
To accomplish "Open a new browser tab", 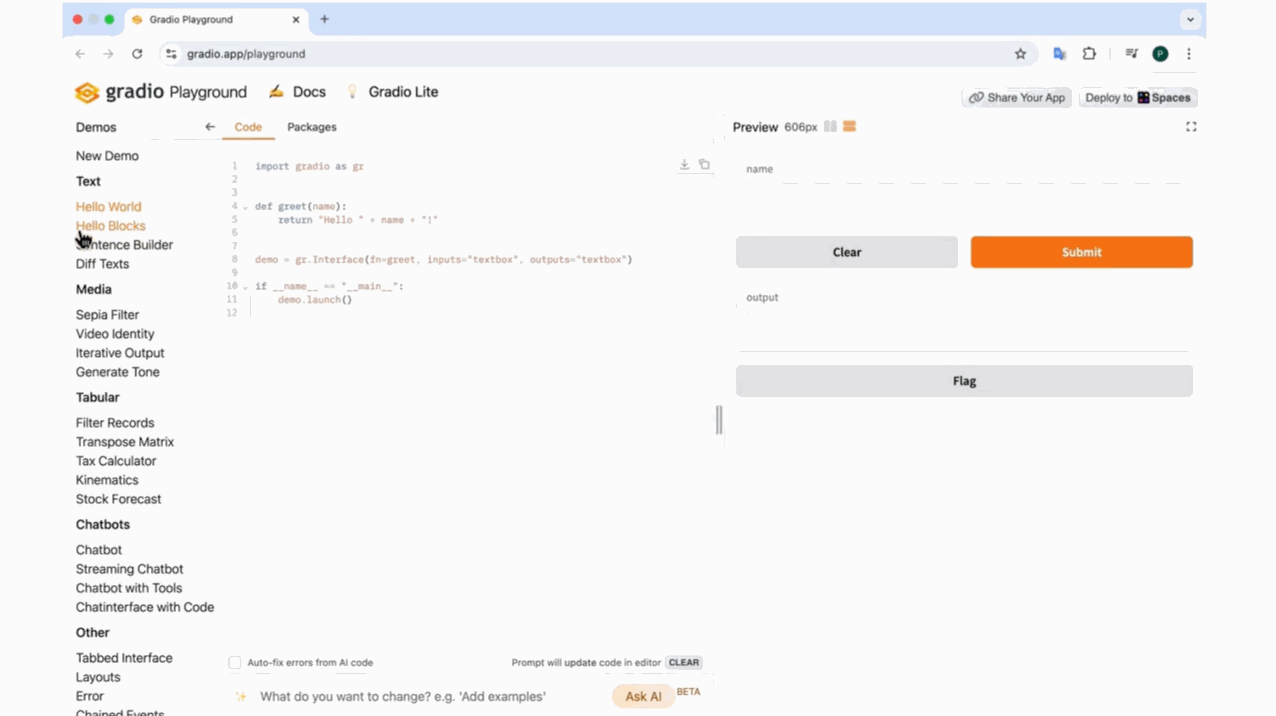I will [x=324, y=19].
